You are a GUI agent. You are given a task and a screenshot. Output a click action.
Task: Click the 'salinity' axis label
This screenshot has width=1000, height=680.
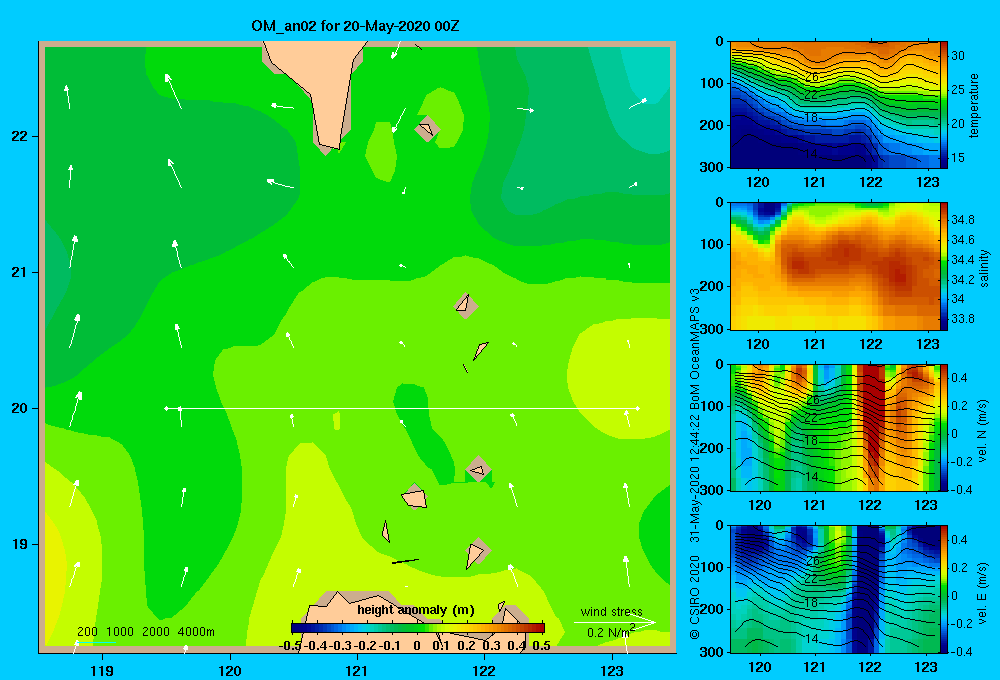click(984, 268)
